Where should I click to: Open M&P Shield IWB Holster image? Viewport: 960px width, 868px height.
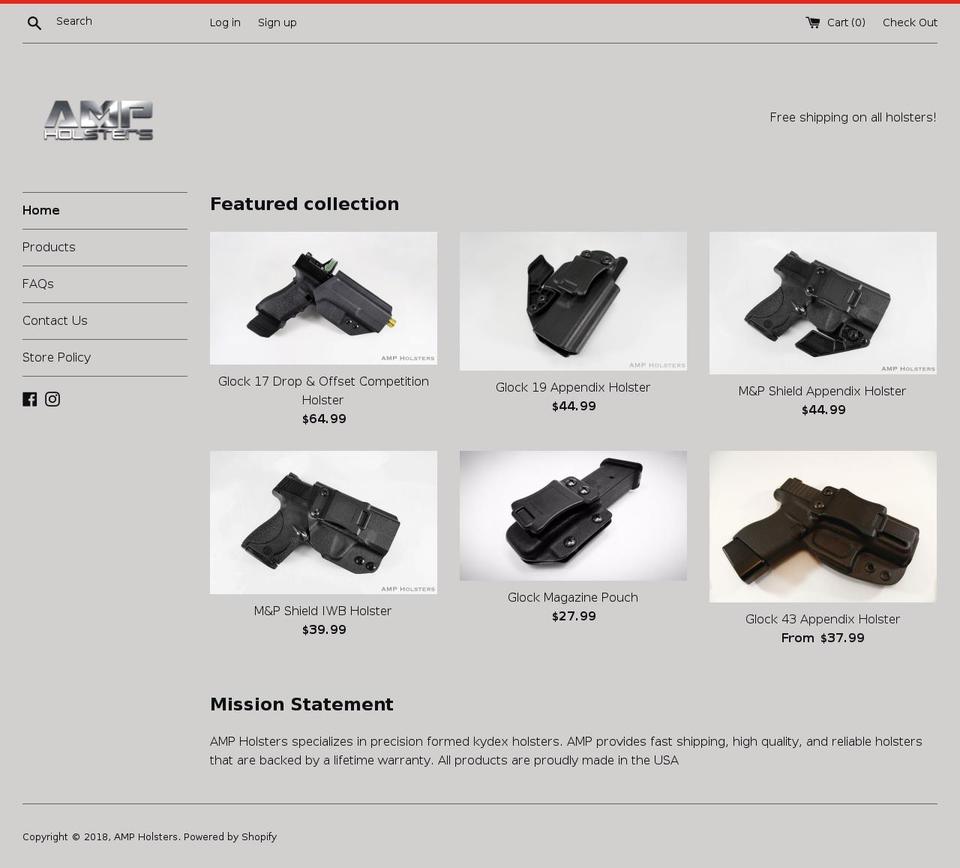pyautogui.click(x=323, y=523)
